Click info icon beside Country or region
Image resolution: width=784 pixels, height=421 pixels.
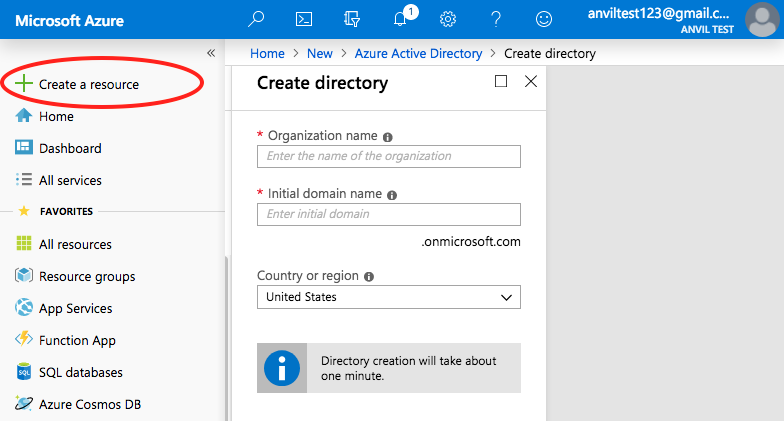tap(369, 277)
